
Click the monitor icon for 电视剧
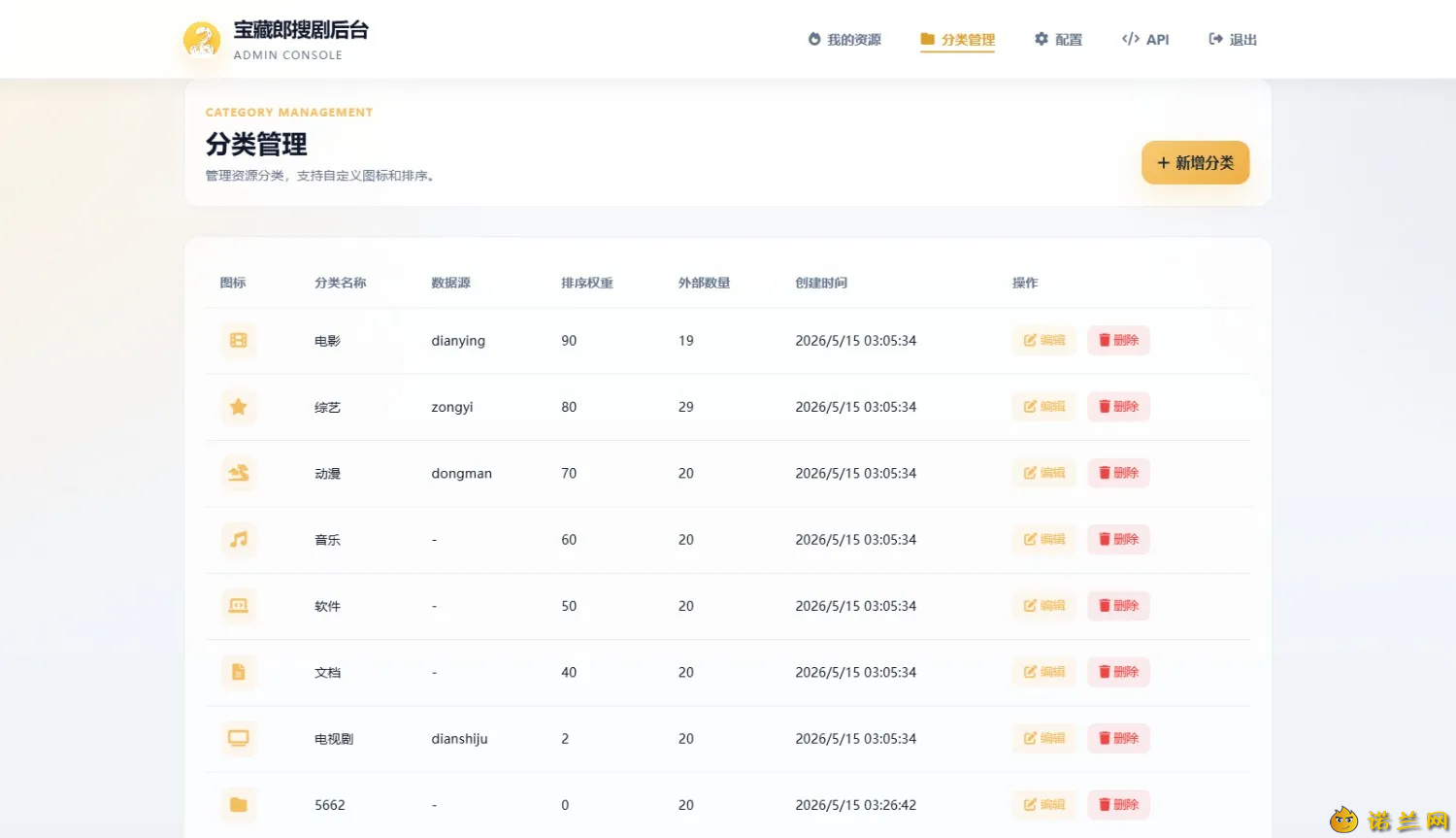[x=239, y=739]
